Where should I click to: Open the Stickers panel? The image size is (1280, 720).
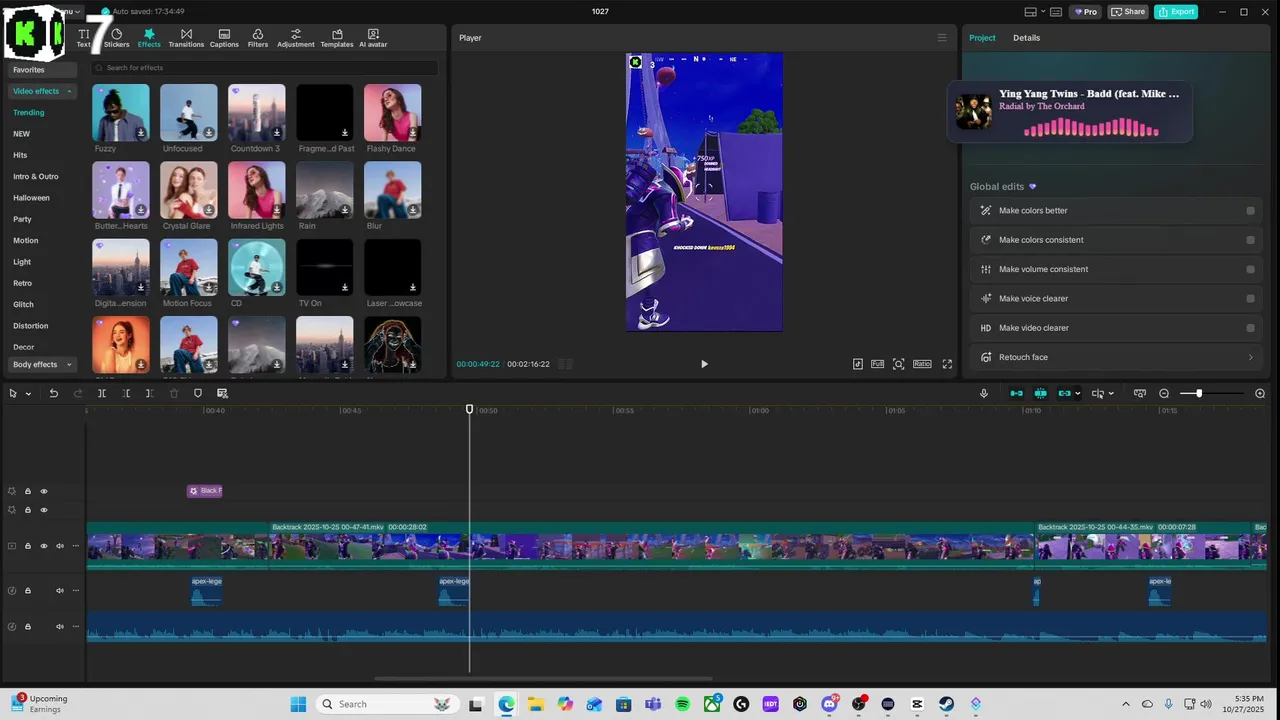click(x=116, y=38)
